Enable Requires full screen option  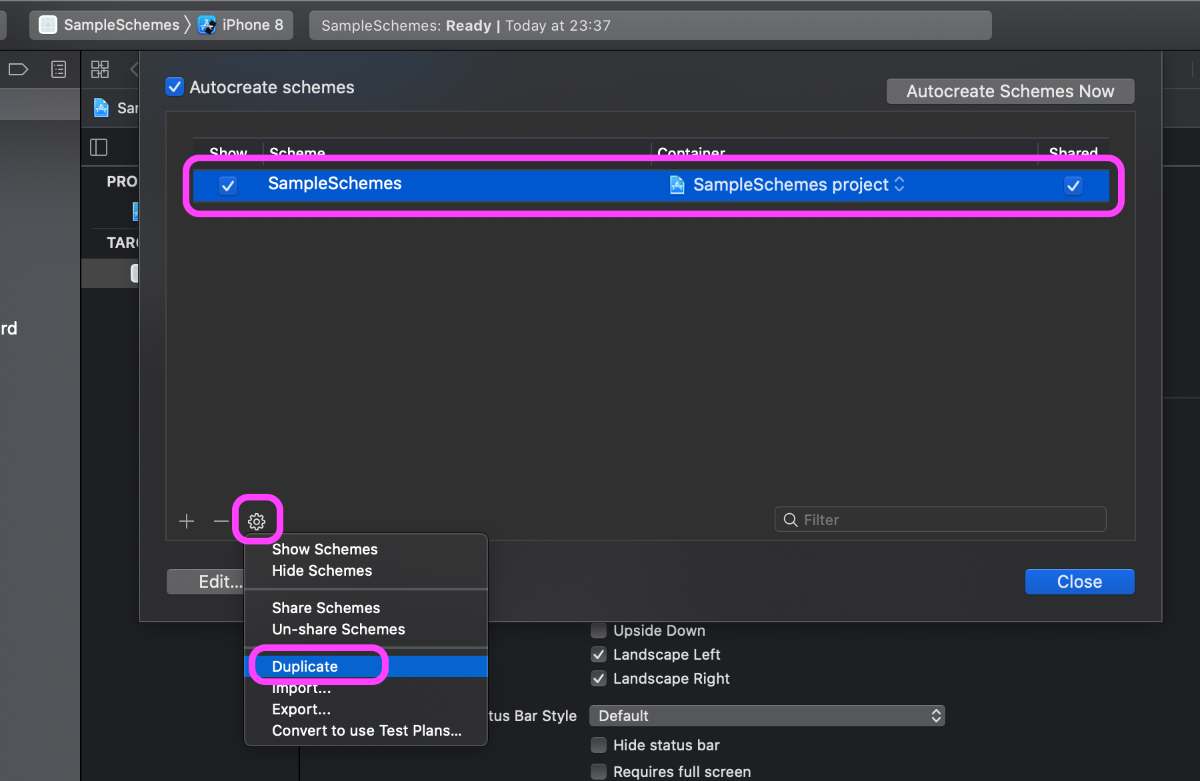tap(599, 771)
